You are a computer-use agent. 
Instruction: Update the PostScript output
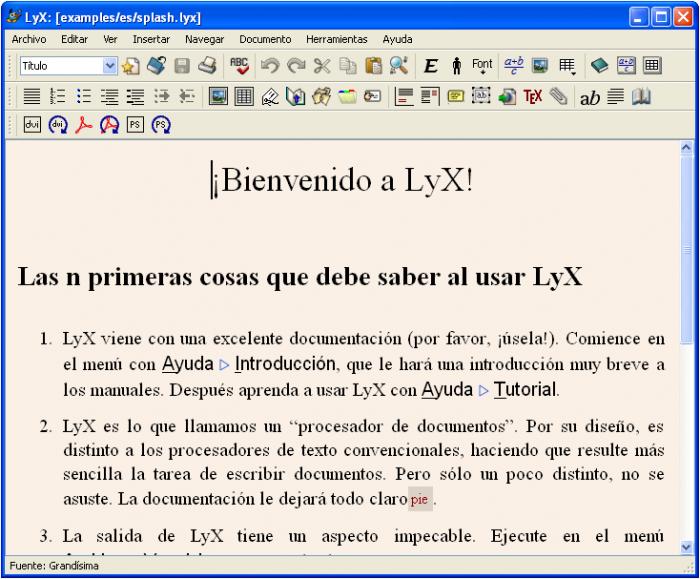pyautogui.click(x=161, y=125)
